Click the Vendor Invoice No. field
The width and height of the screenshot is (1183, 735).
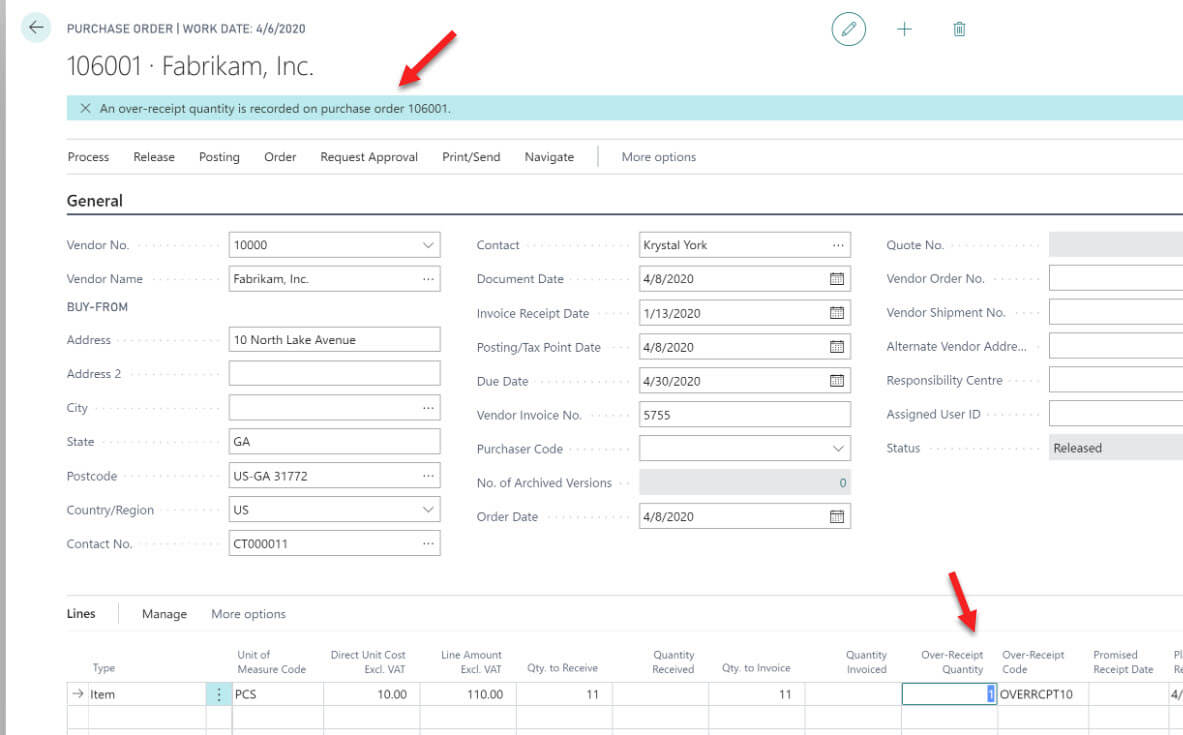744,415
